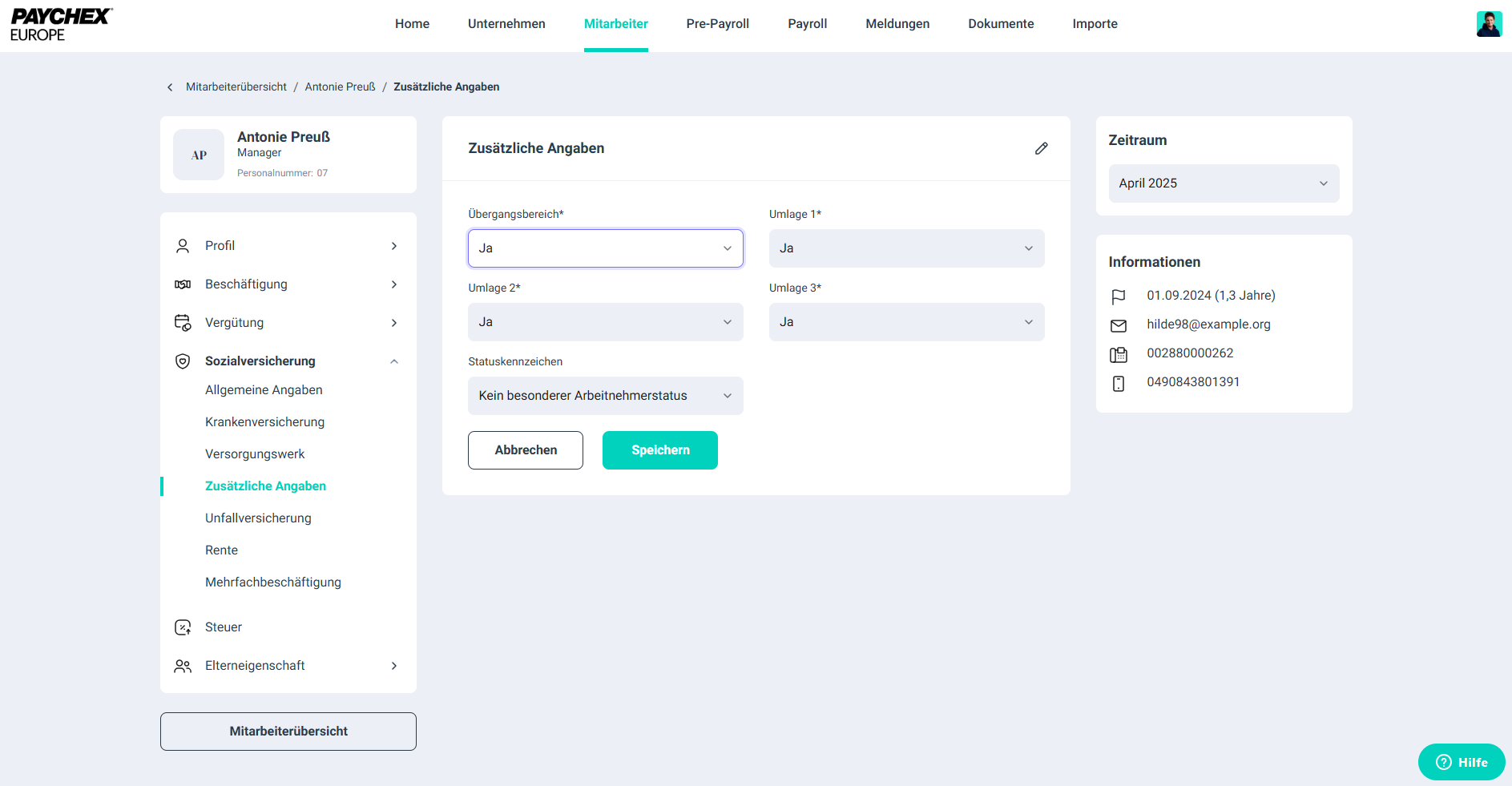Click the Sozialversicherung shield icon
This screenshot has height=786, width=1512.
[183, 361]
